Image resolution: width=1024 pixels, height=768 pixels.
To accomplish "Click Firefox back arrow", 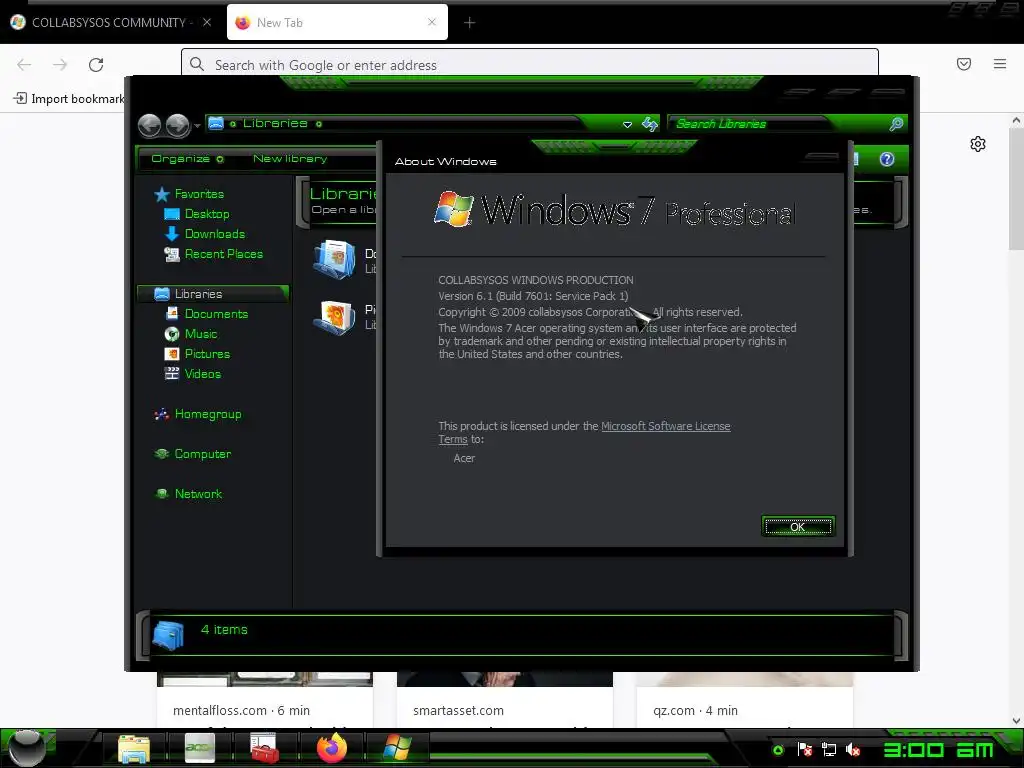I will [24, 65].
